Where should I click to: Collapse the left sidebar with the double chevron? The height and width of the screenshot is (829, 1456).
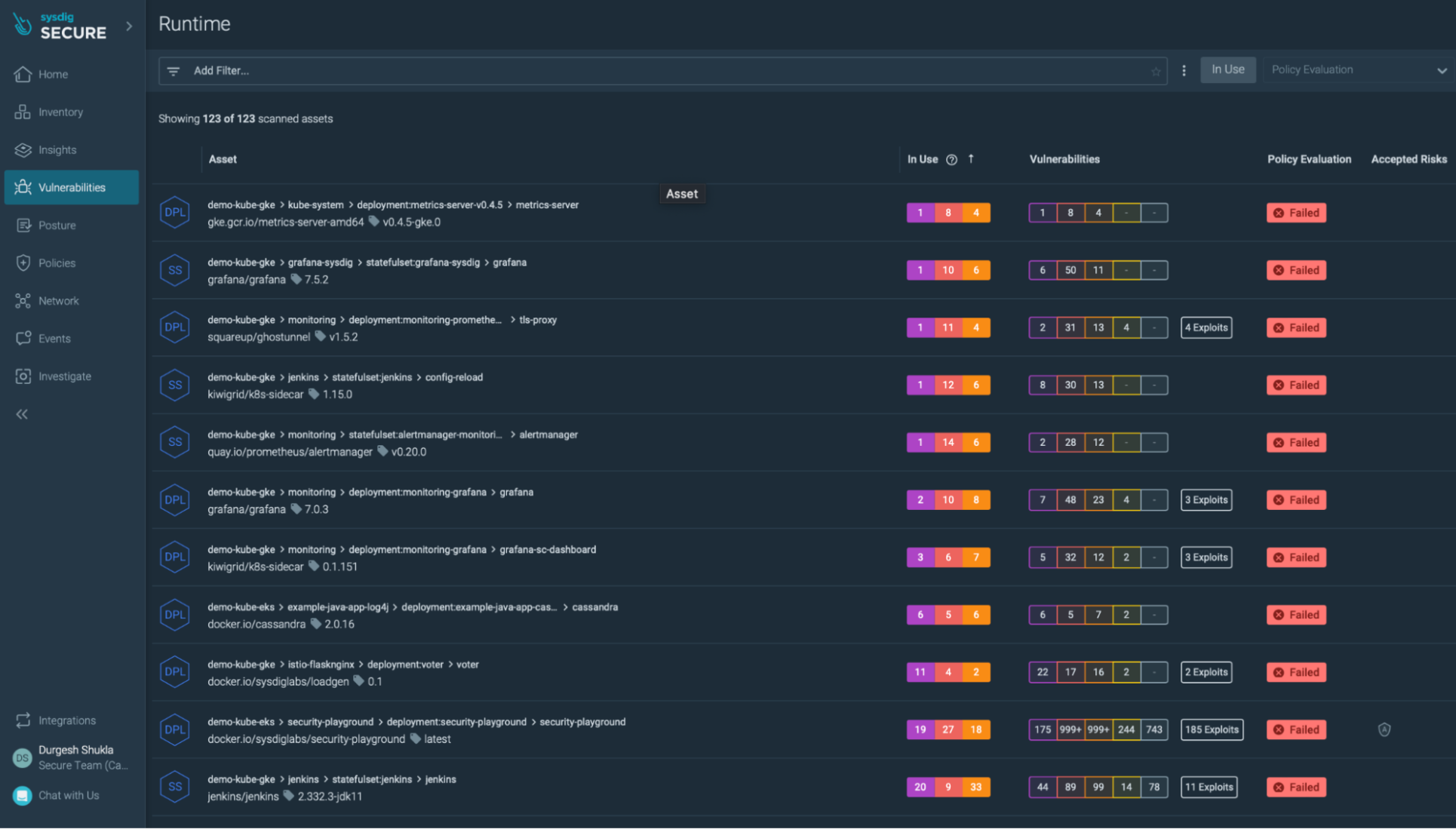point(22,414)
